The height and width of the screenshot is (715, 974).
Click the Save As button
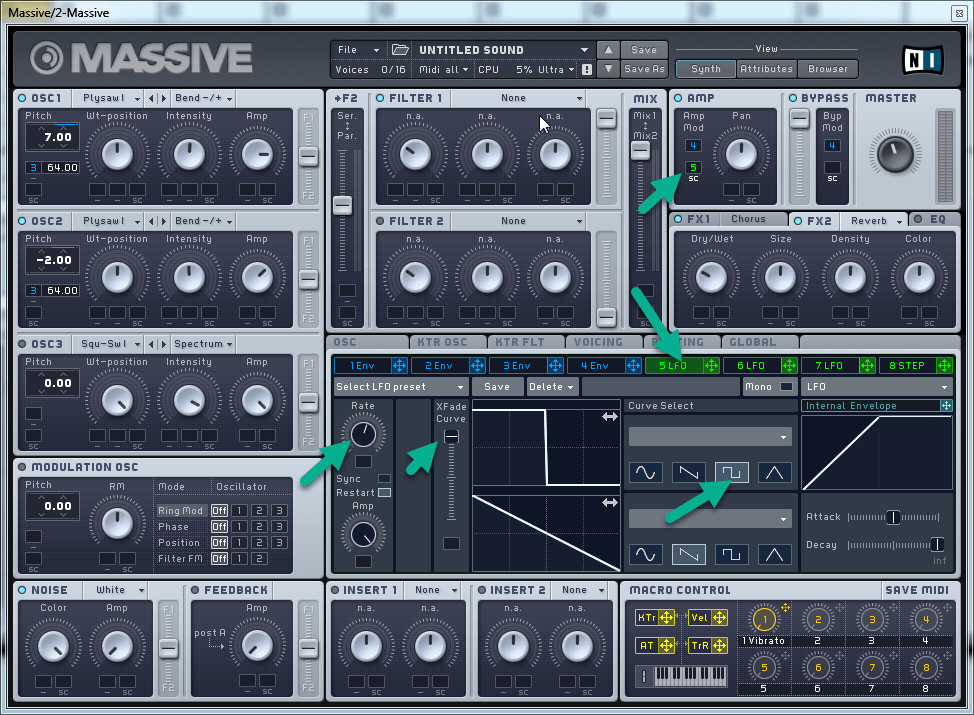(x=644, y=68)
